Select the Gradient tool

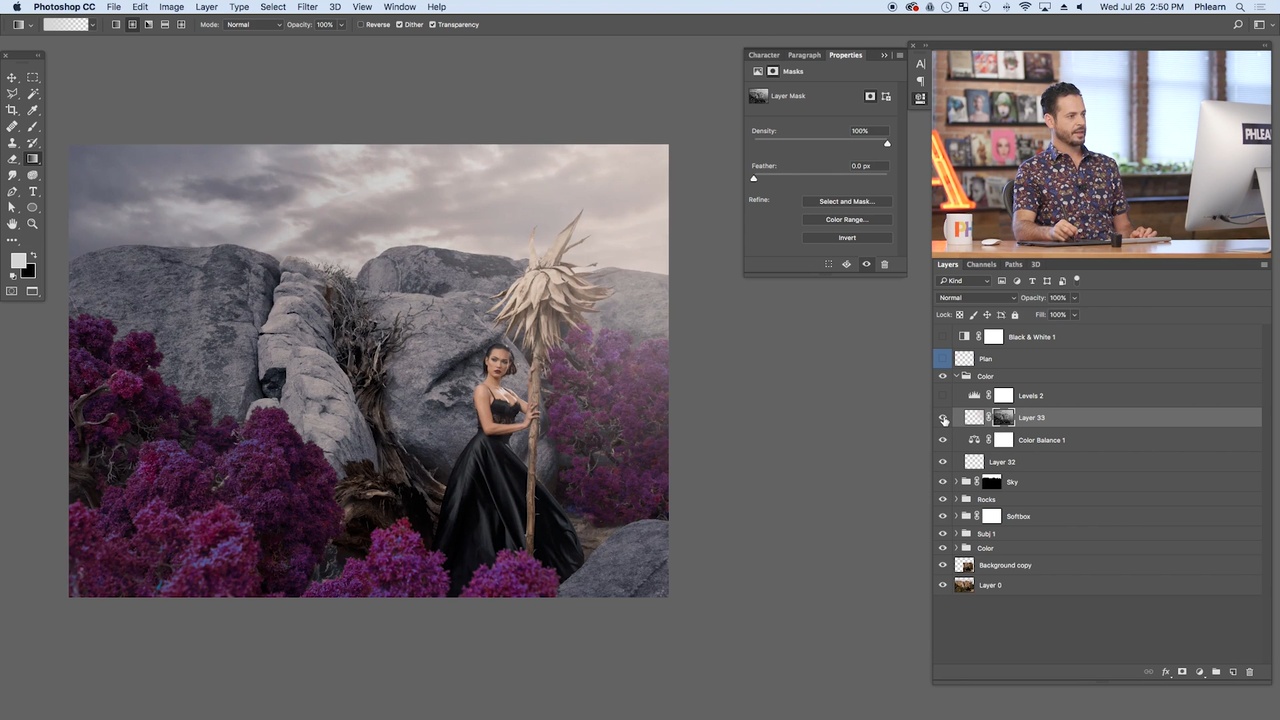33,159
